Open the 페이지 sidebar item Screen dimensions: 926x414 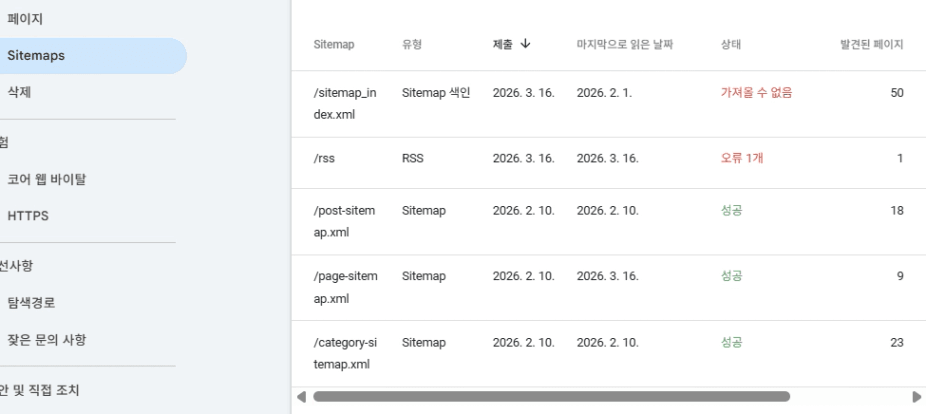coord(26,19)
